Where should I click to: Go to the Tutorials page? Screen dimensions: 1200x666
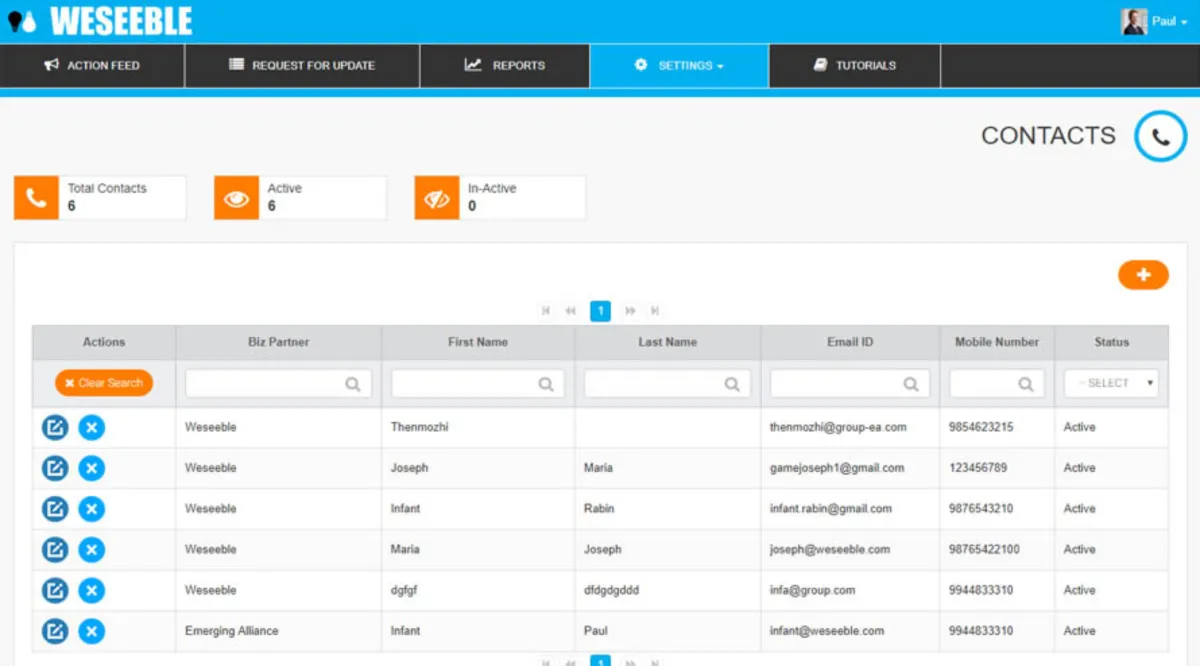point(854,65)
